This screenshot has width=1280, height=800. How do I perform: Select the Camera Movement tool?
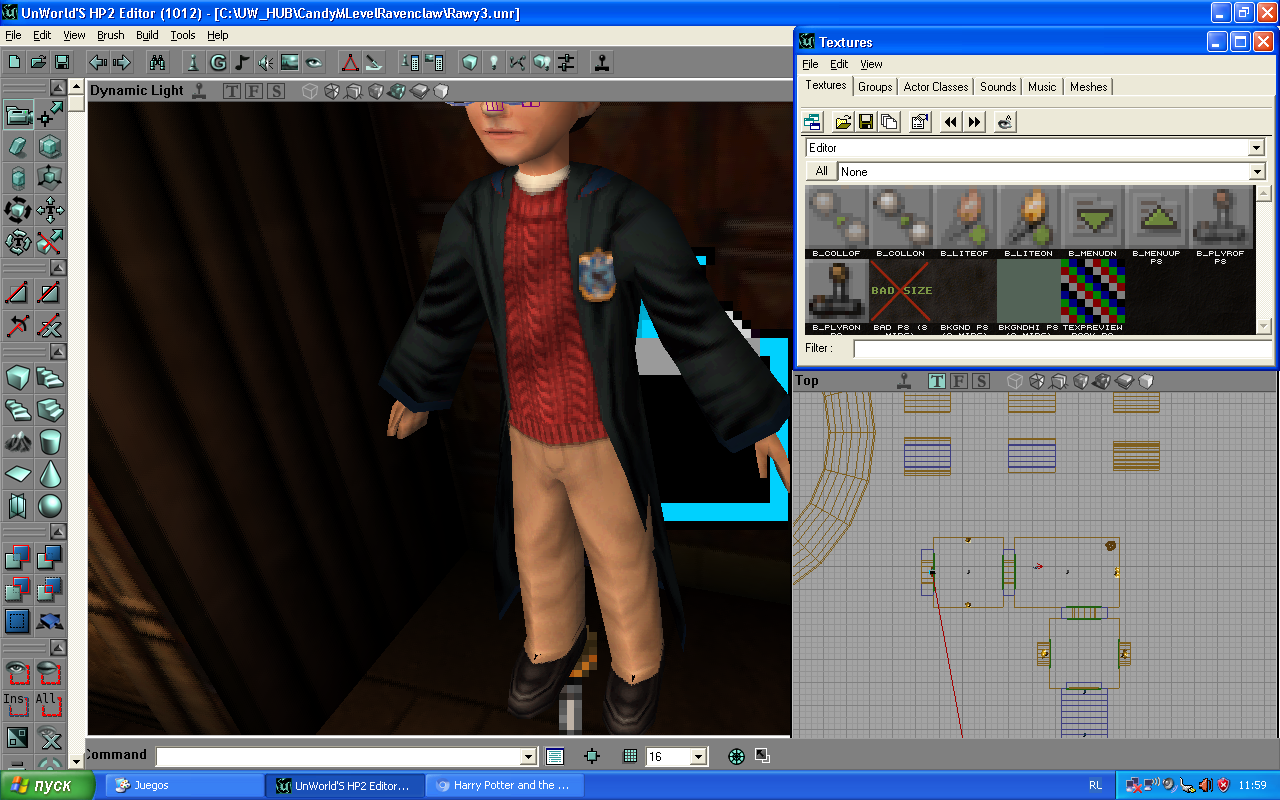[x=18, y=116]
